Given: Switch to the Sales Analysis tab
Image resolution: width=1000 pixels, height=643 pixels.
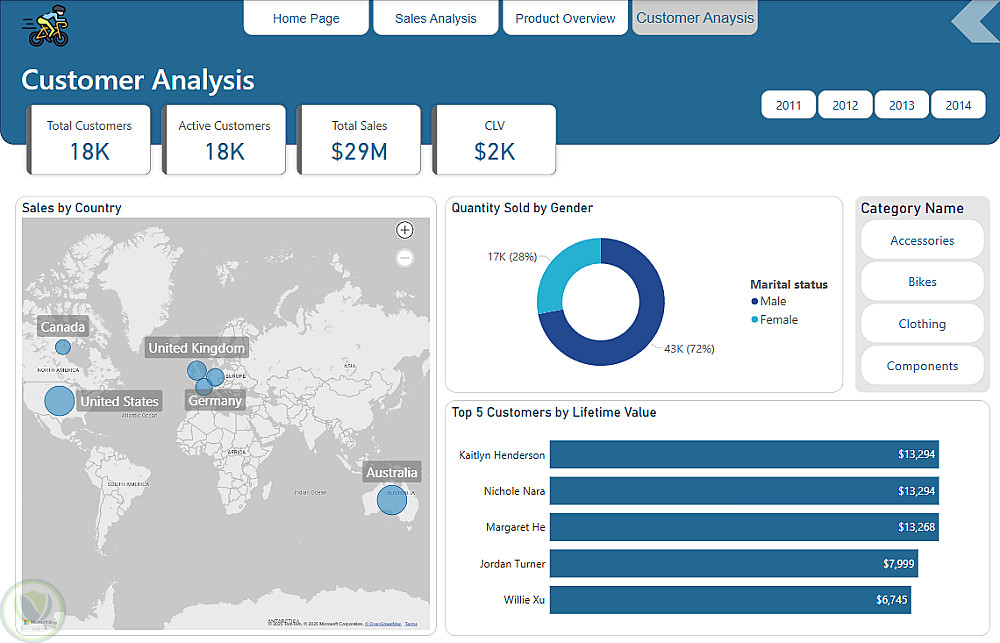Looking at the screenshot, I should coord(435,18).
